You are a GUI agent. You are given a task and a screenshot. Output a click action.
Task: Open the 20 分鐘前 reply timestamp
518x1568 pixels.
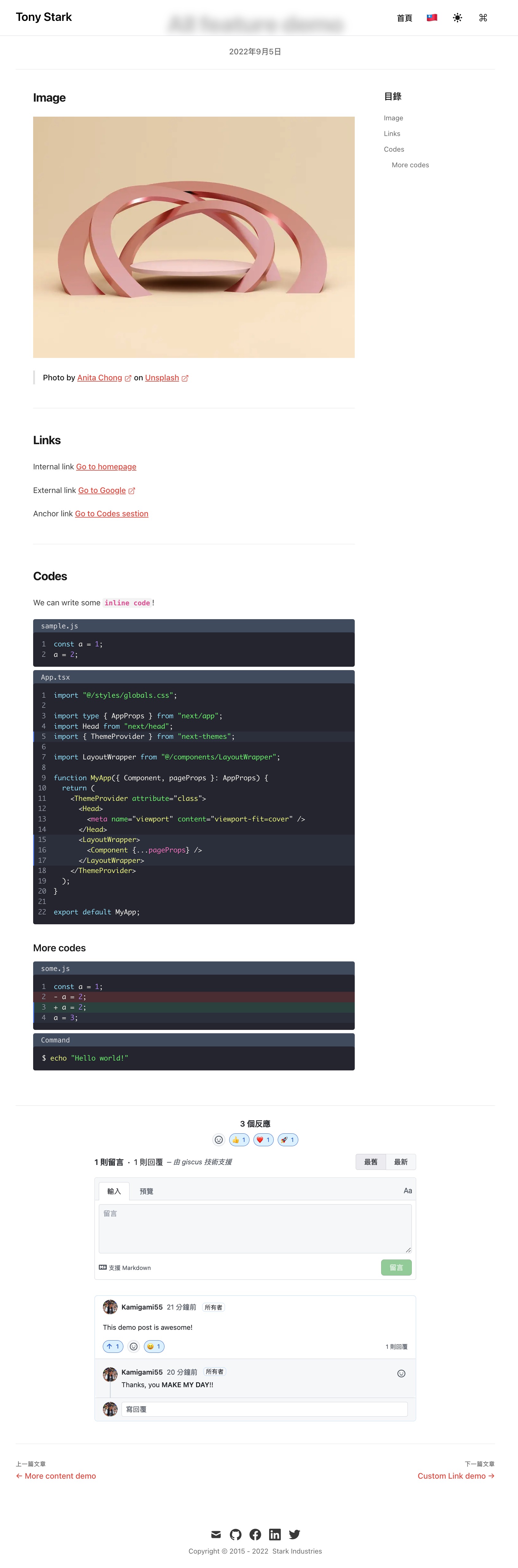pyautogui.click(x=182, y=1372)
